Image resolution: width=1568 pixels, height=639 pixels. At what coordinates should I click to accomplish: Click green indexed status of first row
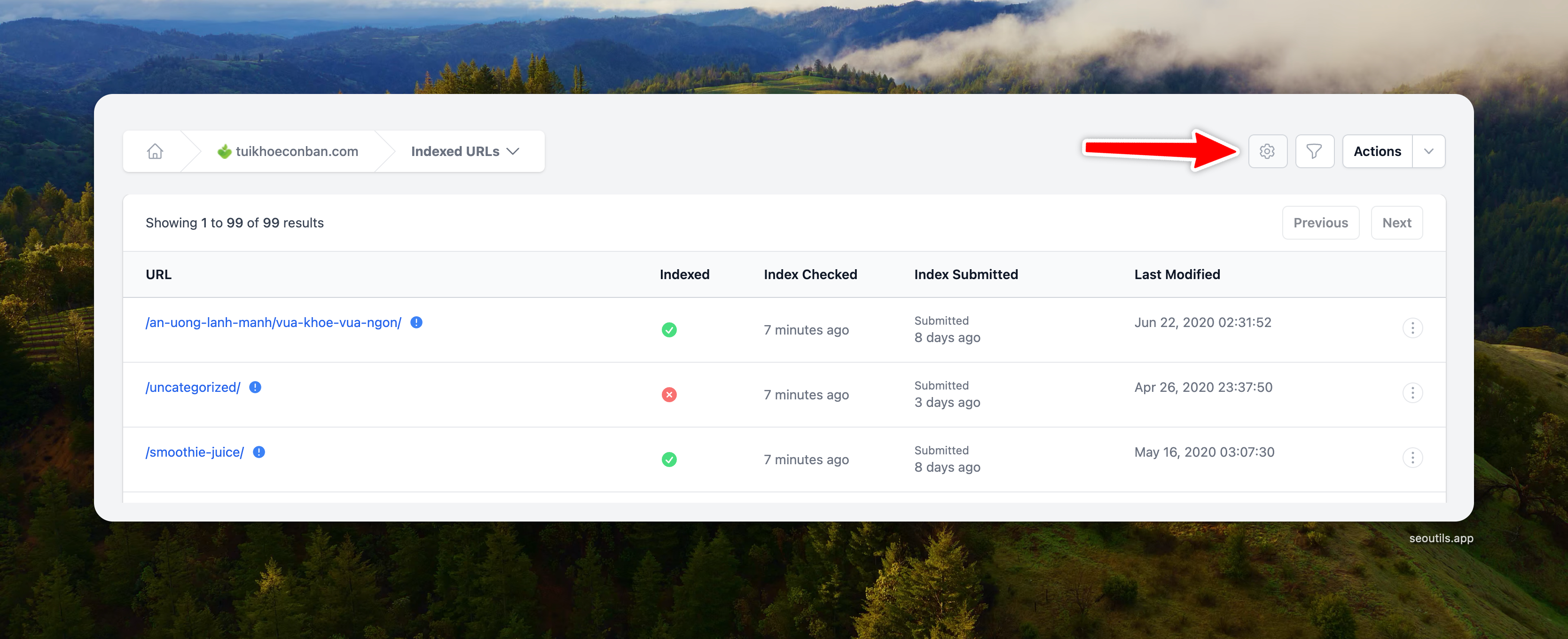click(669, 330)
